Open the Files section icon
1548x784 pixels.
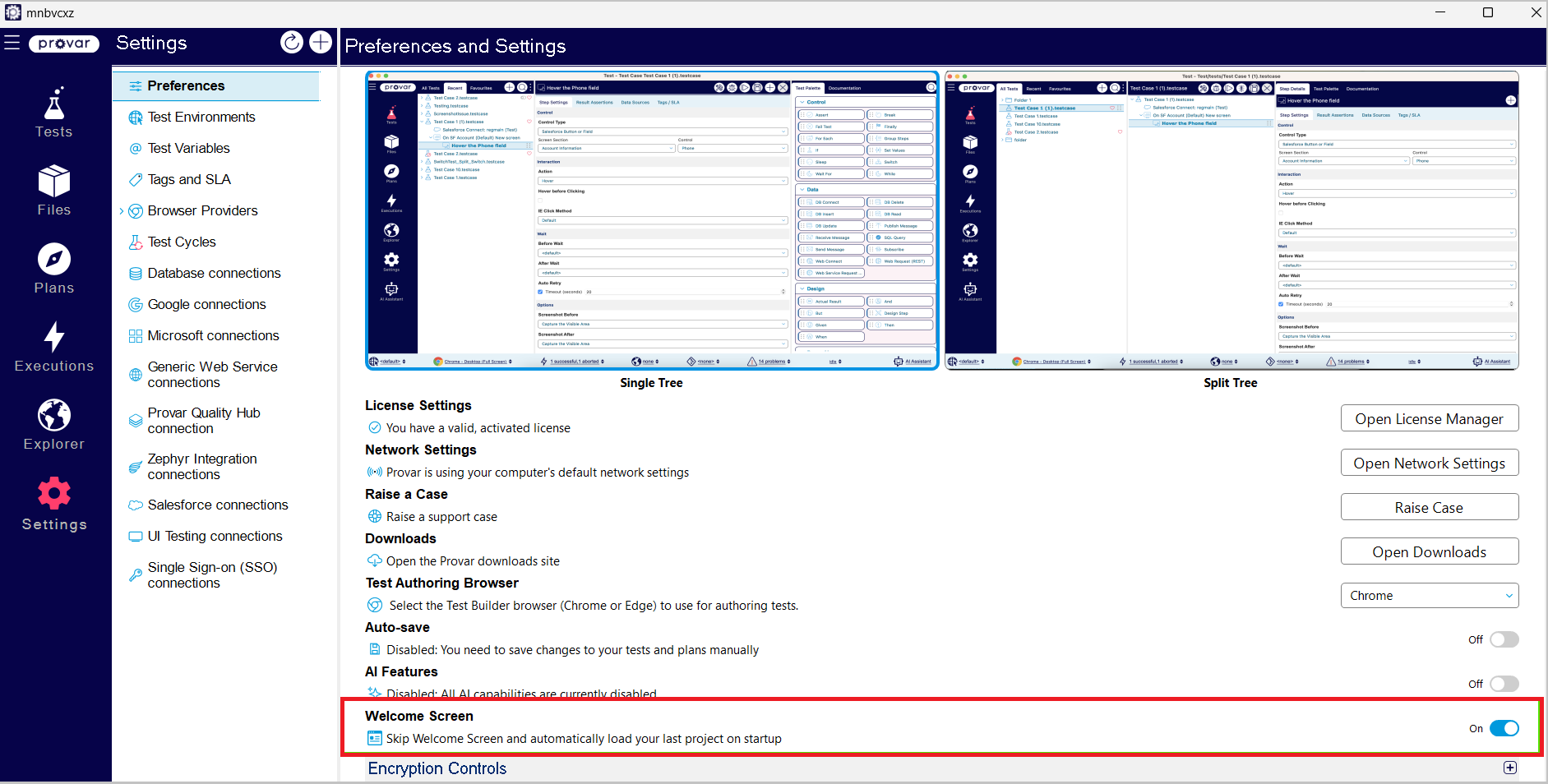point(54,181)
